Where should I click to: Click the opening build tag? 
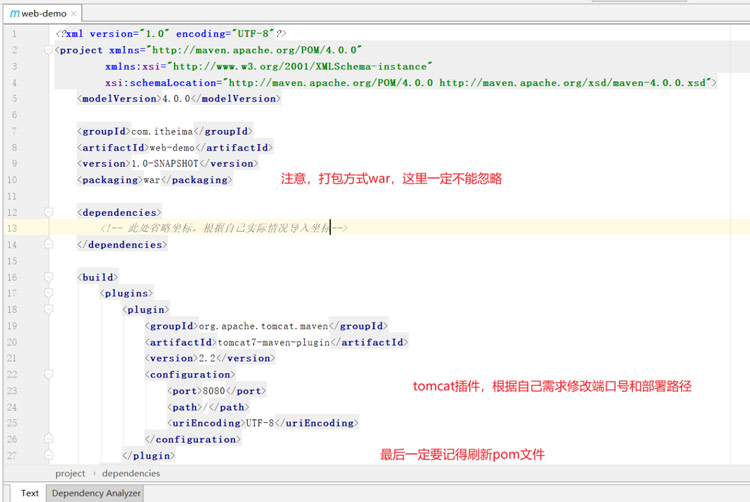click(98, 277)
